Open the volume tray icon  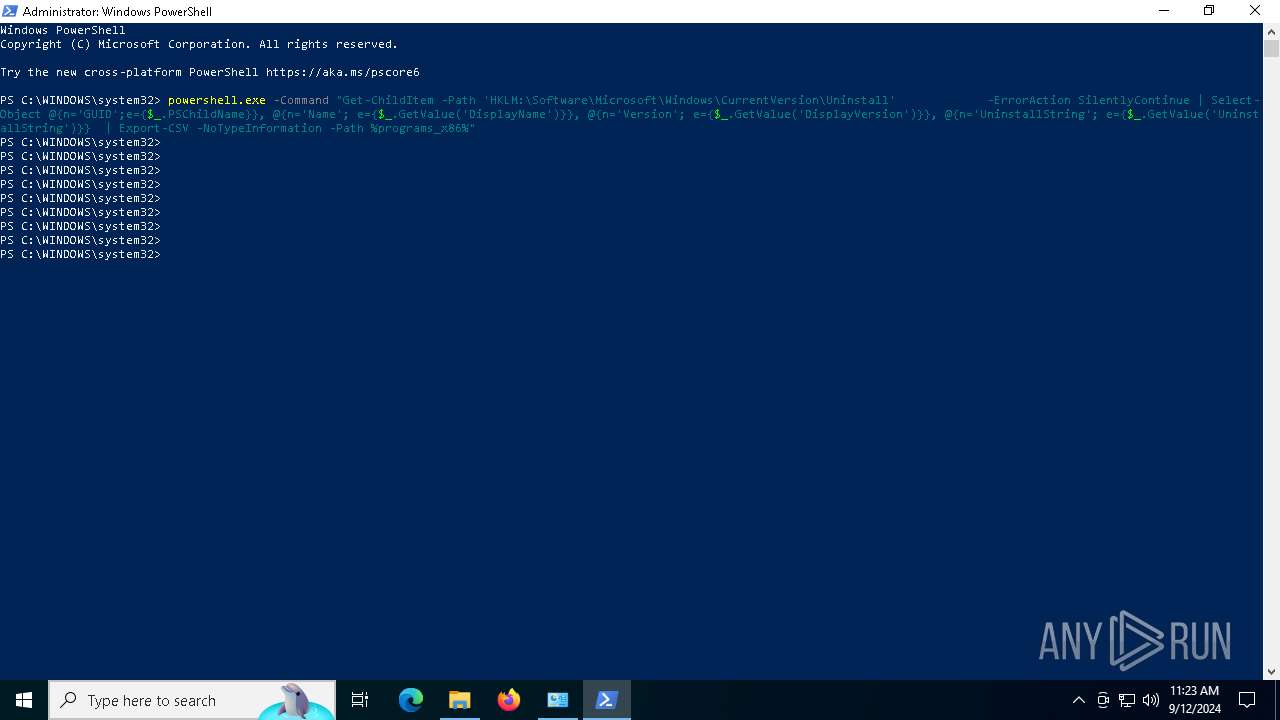[x=1151, y=700]
